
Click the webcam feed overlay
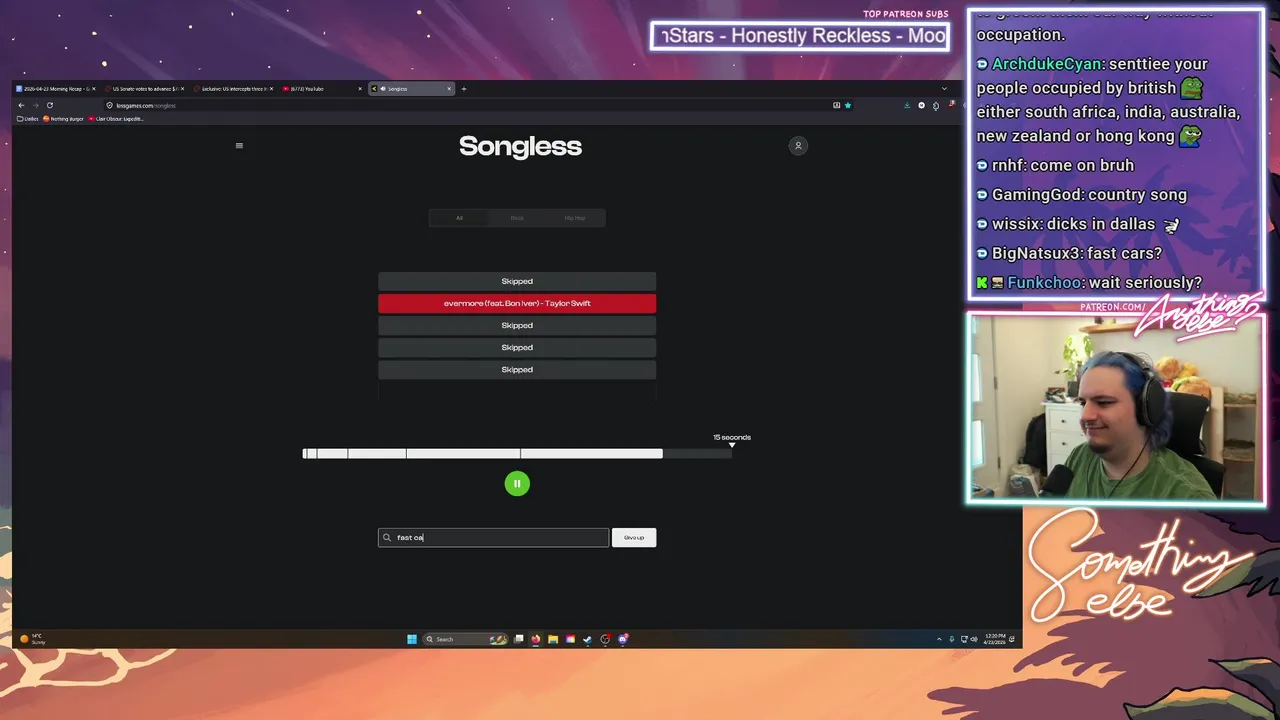[1116, 409]
